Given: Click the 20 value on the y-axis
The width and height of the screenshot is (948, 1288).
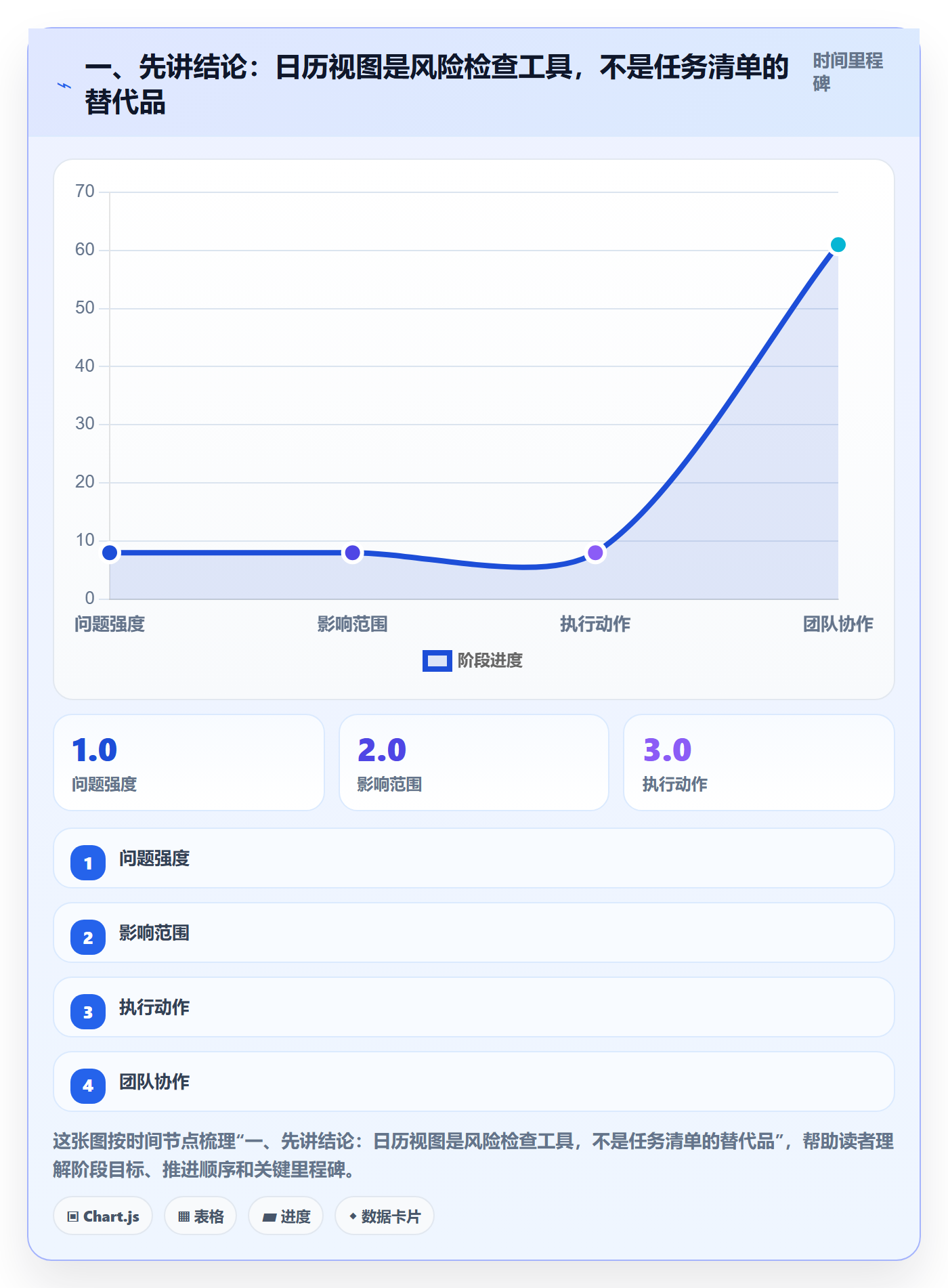Looking at the screenshot, I should pos(85,482).
